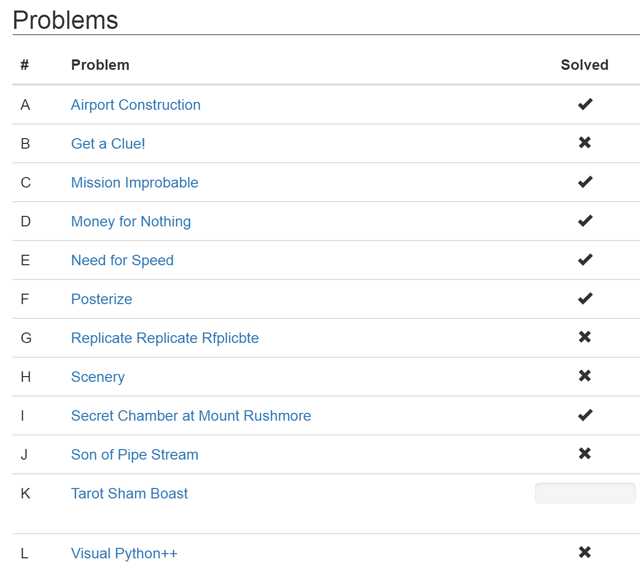The image size is (640, 572).
Task: Click the X icon next to Scenery
Action: point(584,376)
